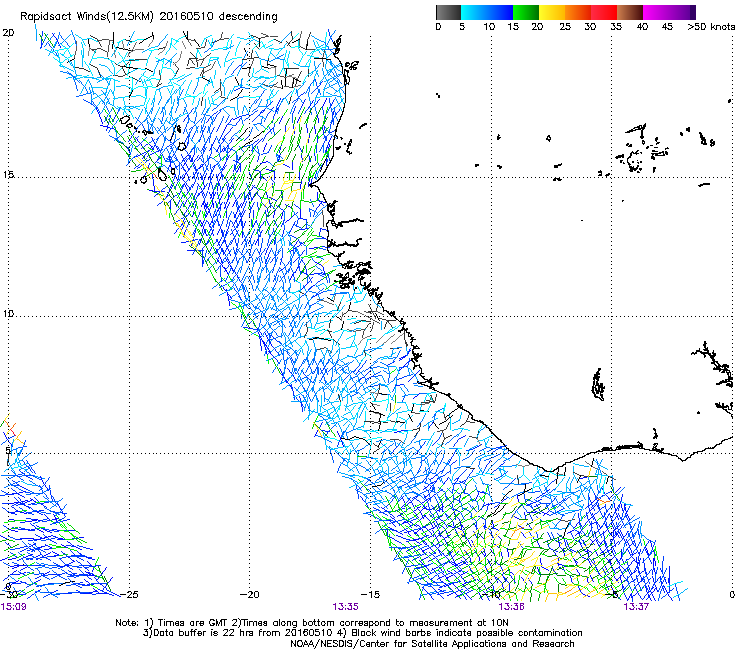Click the cyan-to-blue 5–15 knots legend band
Viewport: 740px width, 650px height.
(x=487, y=12)
